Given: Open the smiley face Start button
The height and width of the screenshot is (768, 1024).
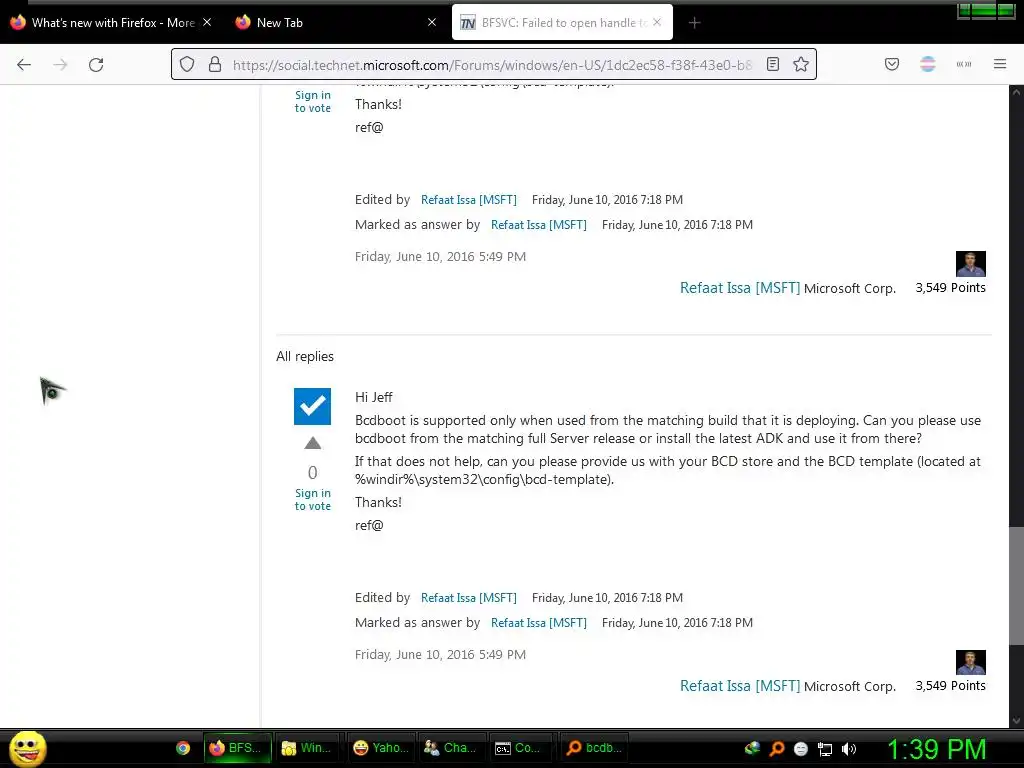Looking at the screenshot, I should [x=27, y=748].
